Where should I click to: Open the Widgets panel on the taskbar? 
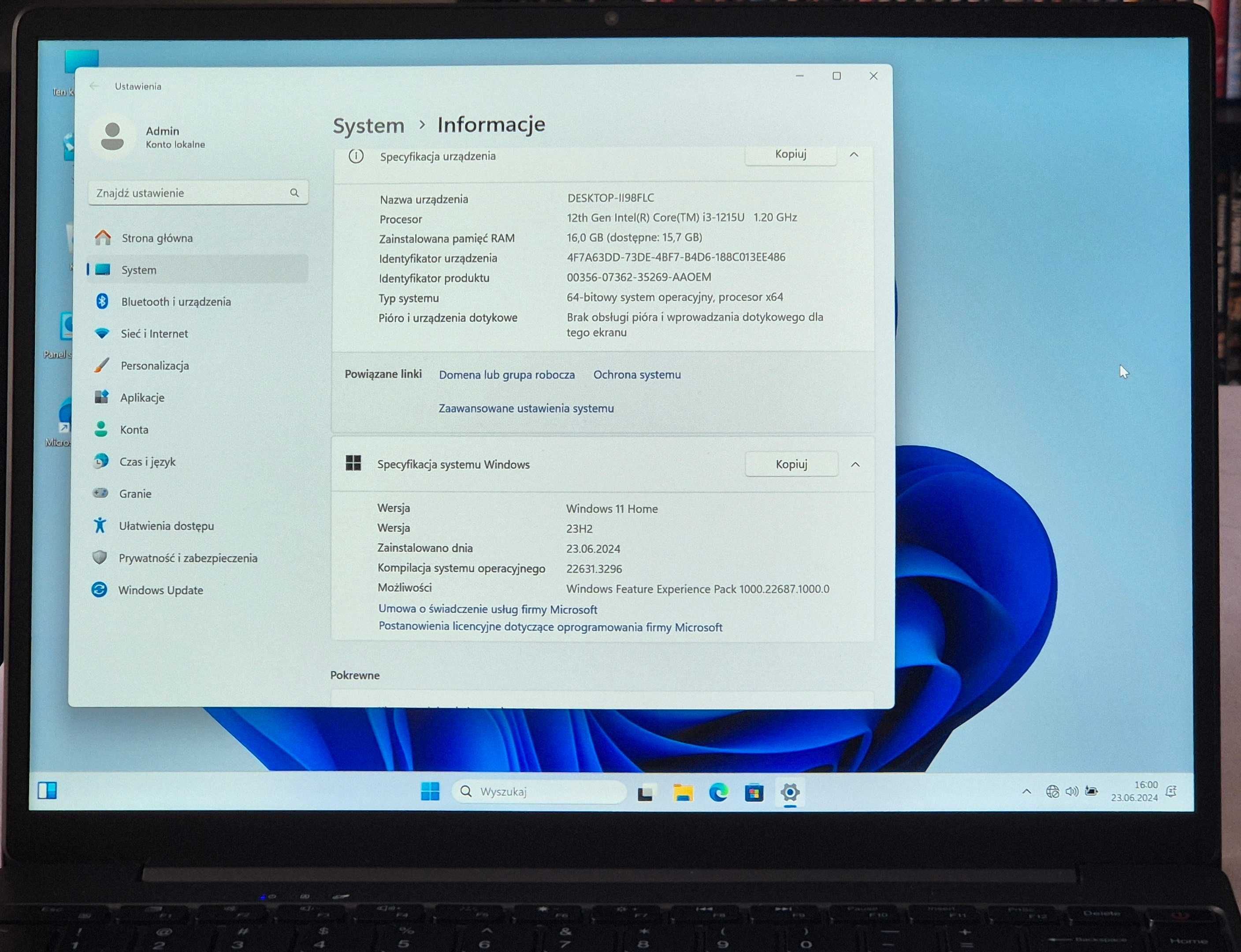click(47, 790)
